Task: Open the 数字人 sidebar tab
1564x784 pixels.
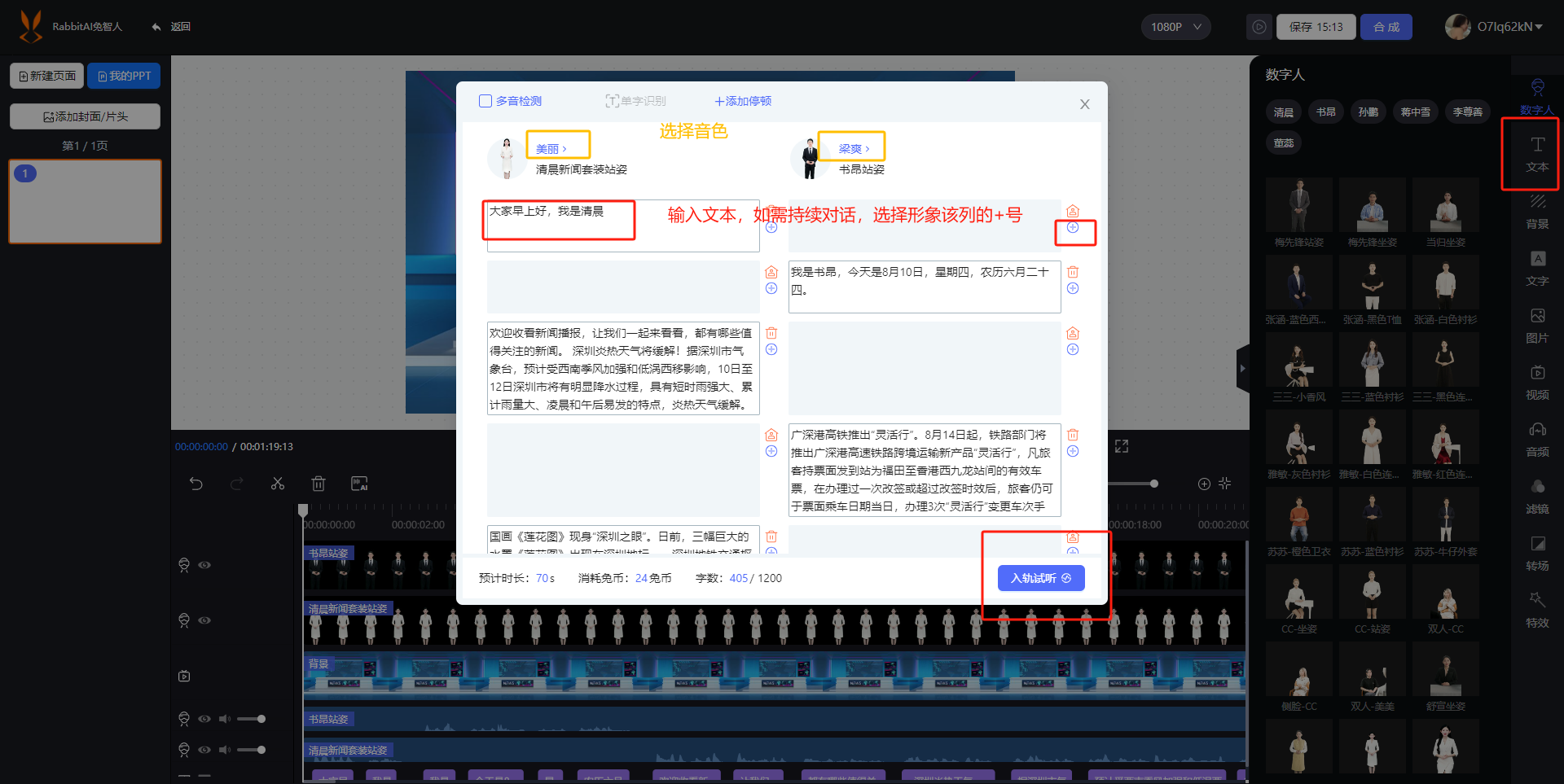Action: coord(1537,97)
